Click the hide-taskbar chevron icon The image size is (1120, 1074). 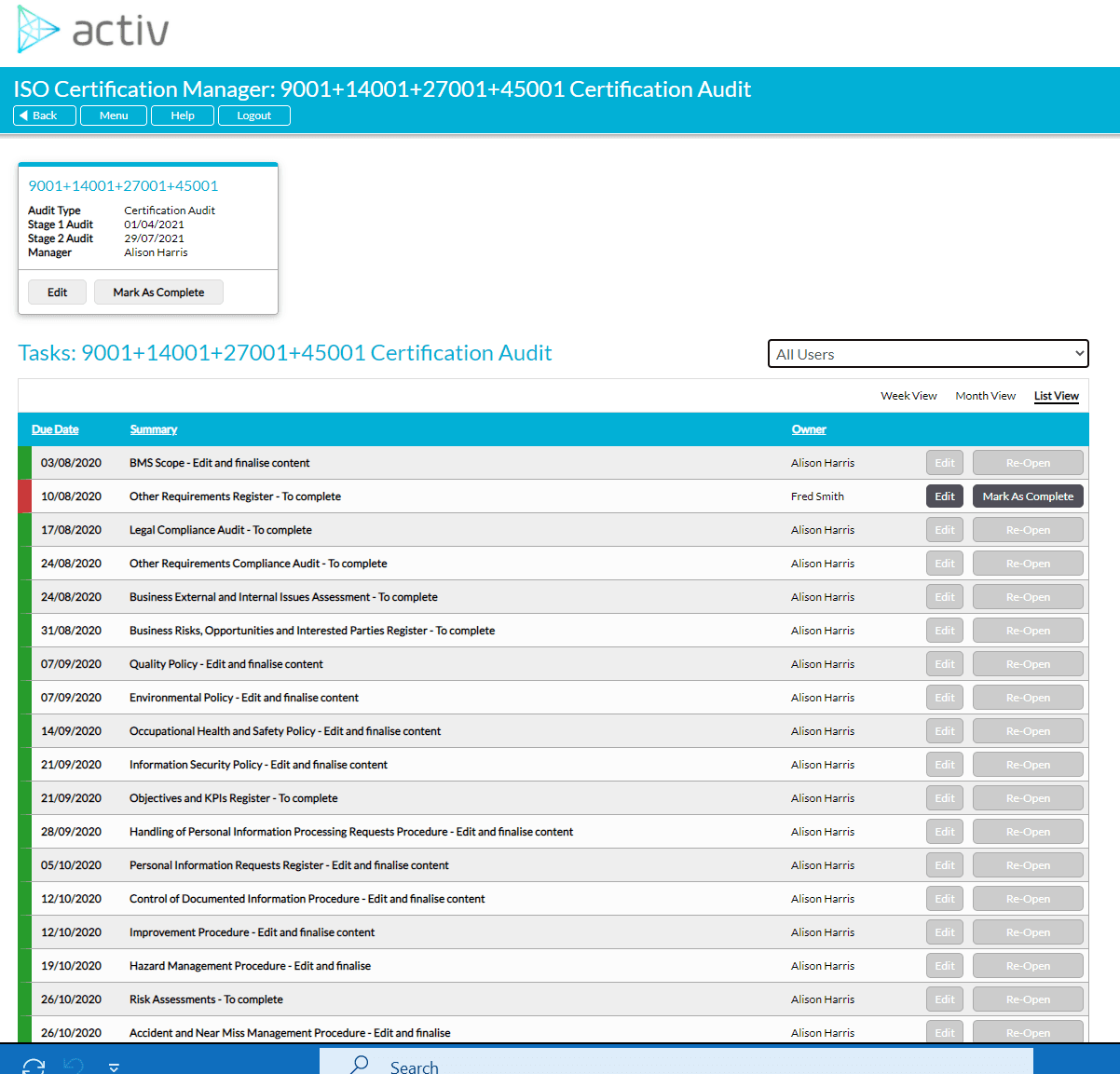point(114,1066)
